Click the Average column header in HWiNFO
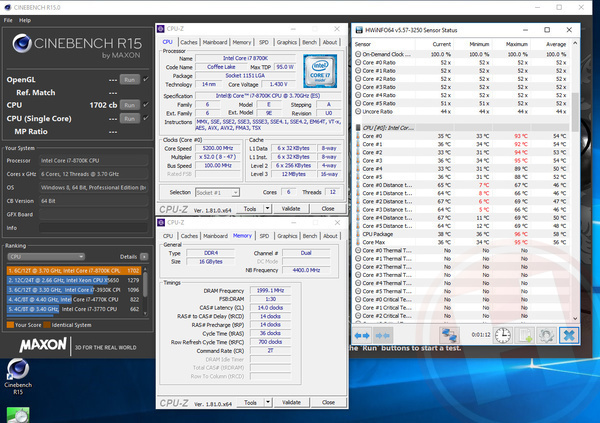This screenshot has width=600, height=423. [556, 44]
